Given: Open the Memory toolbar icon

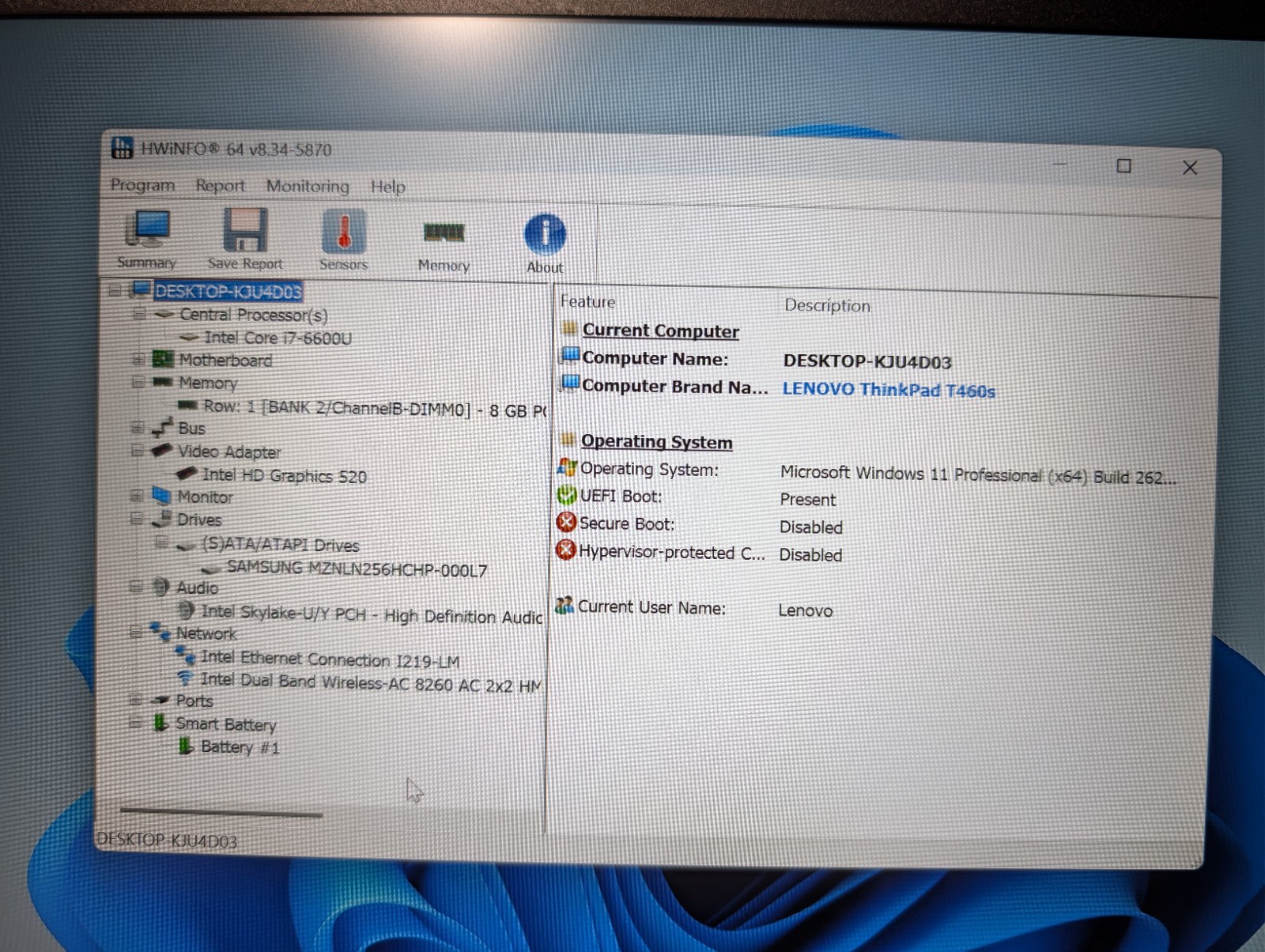Looking at the screenshot, I should [x=444, y=232].
